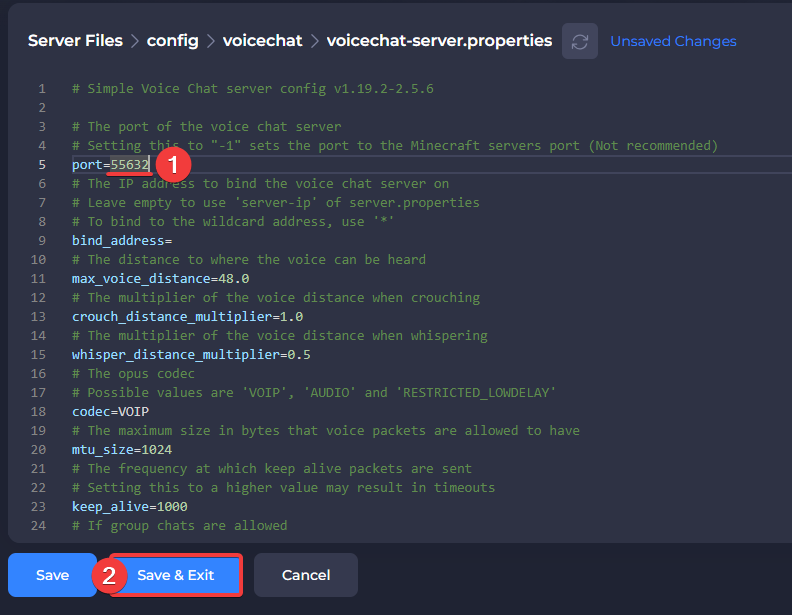Cancel editing the file
The width and height of the screenshot is (792, 615).
(306, 575)
